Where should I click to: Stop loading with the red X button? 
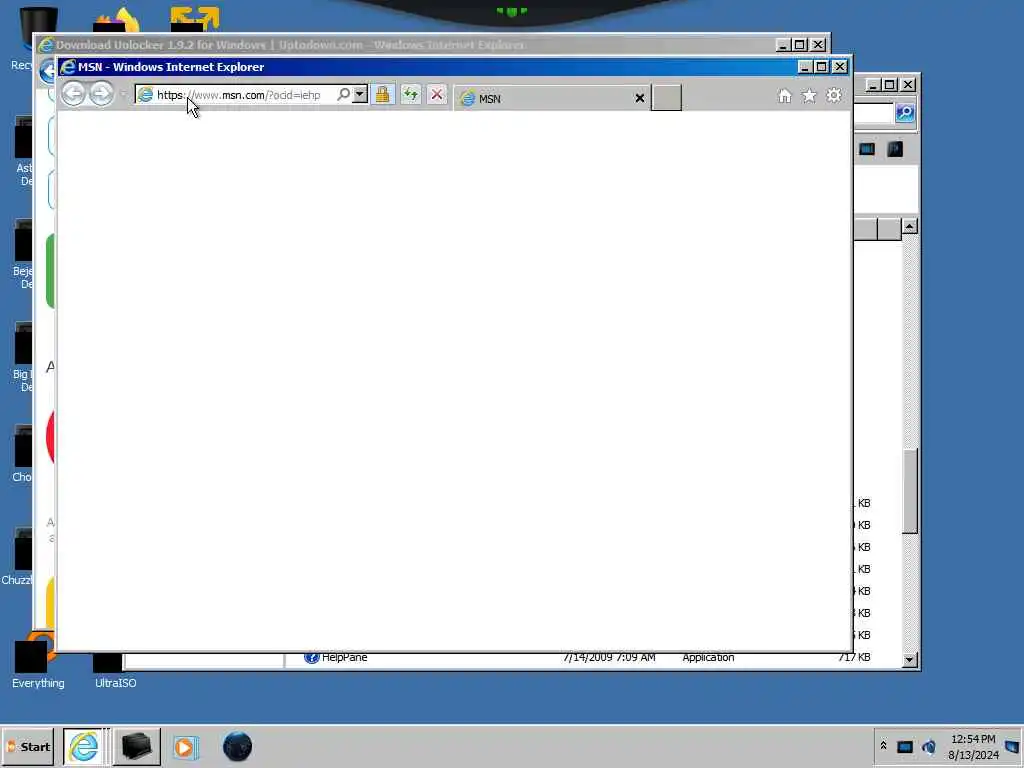click(437, 95)
